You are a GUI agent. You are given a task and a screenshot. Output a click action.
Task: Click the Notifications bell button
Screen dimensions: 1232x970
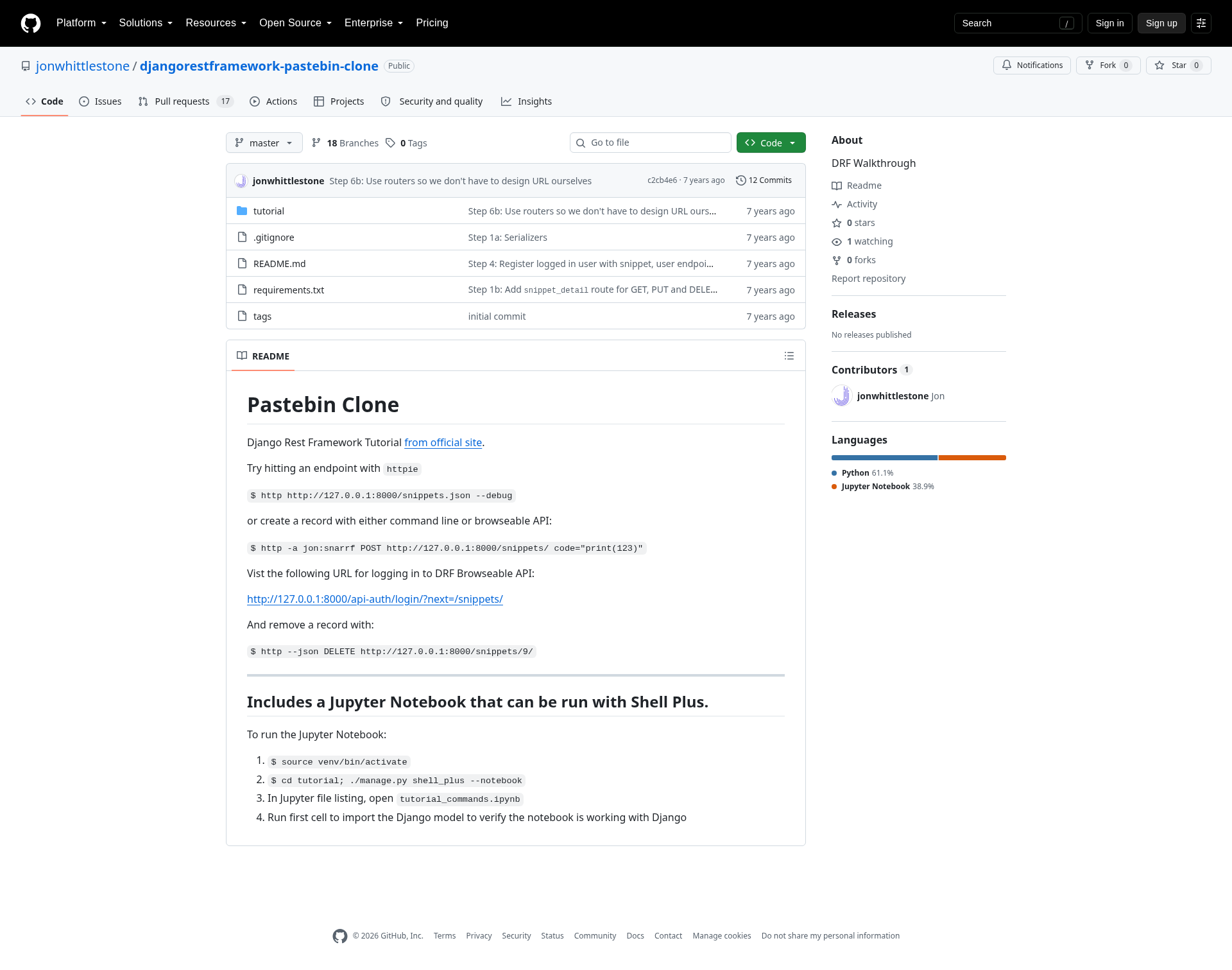click(x=1032, y=65)
